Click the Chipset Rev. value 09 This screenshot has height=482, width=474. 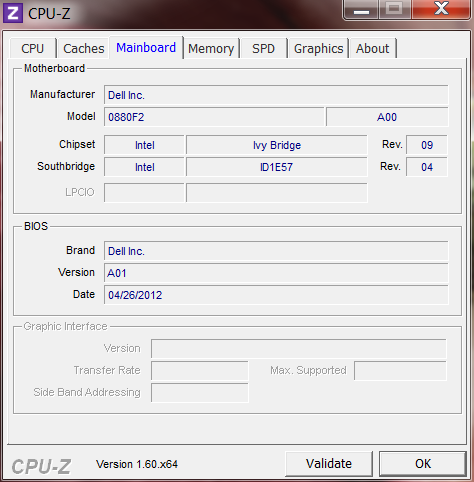427,145
